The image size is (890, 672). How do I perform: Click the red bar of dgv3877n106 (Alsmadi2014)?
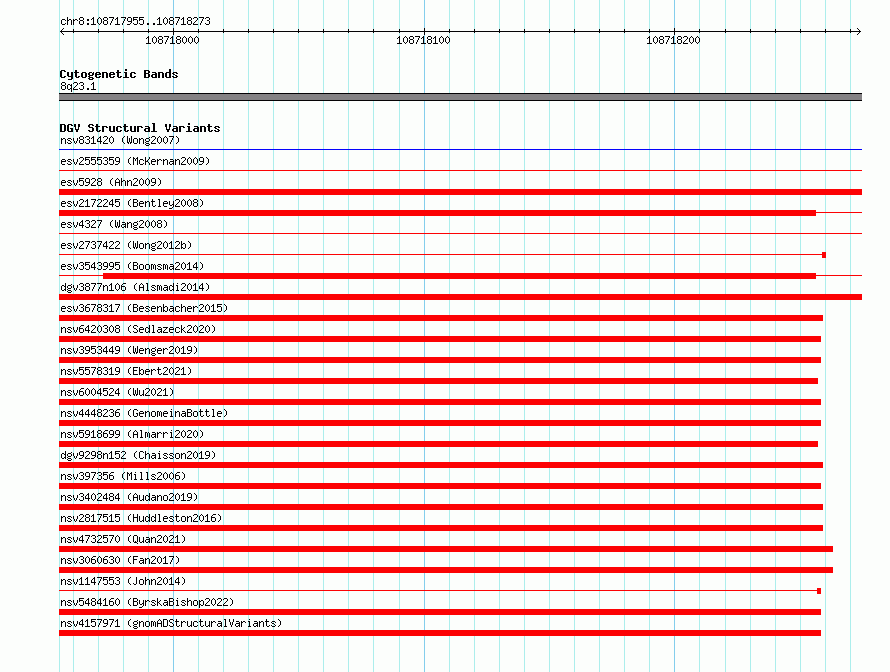click(460, 297)
